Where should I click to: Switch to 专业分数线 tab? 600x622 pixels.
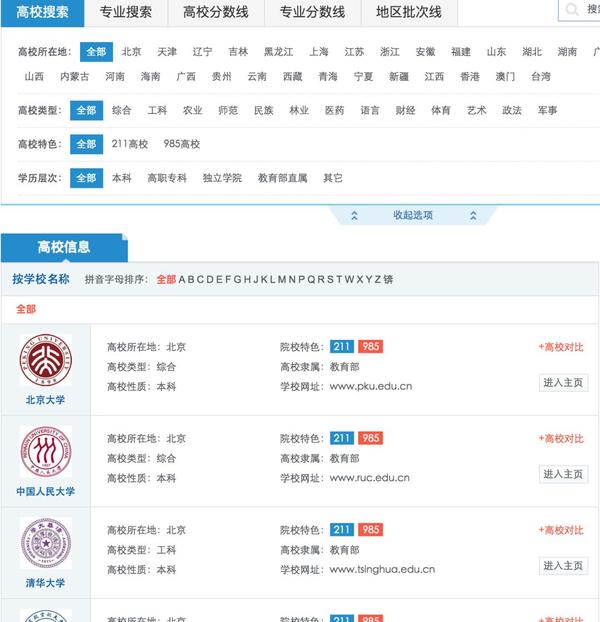point(312,13)
